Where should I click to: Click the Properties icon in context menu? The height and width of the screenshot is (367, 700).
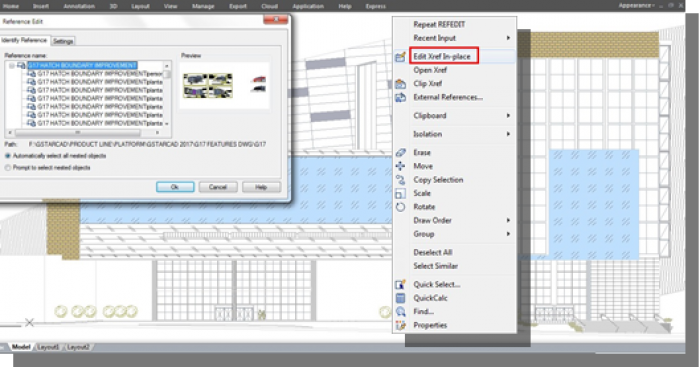click(400, 325)
